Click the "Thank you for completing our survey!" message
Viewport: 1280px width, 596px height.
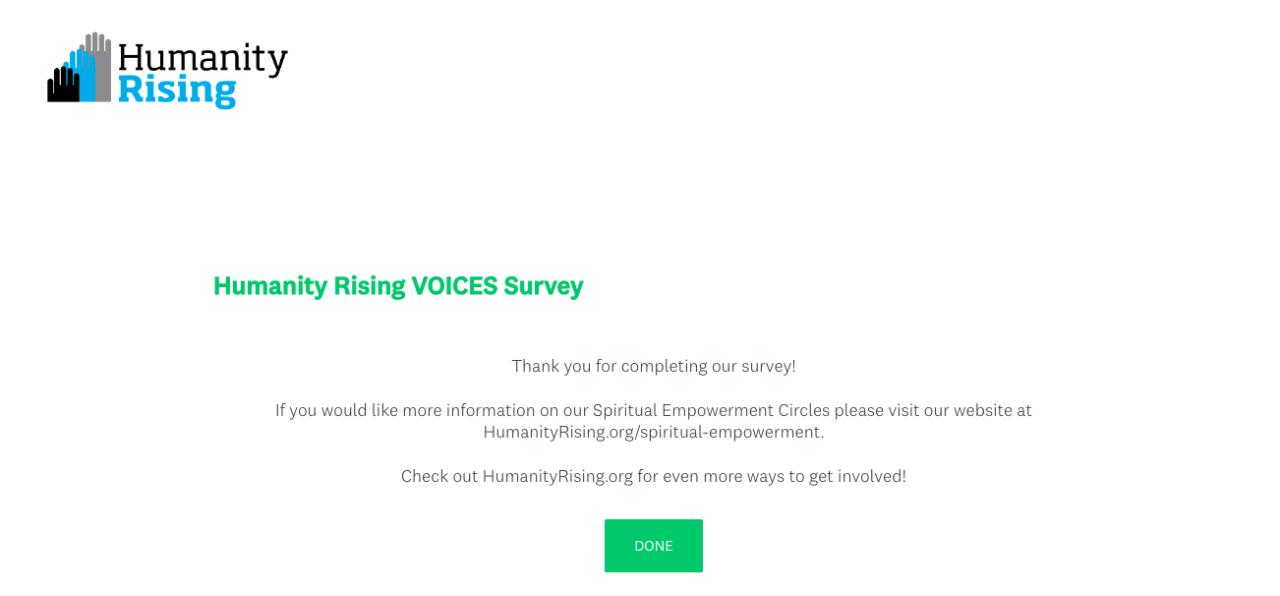pyautogui.click(x=653, y=366)
